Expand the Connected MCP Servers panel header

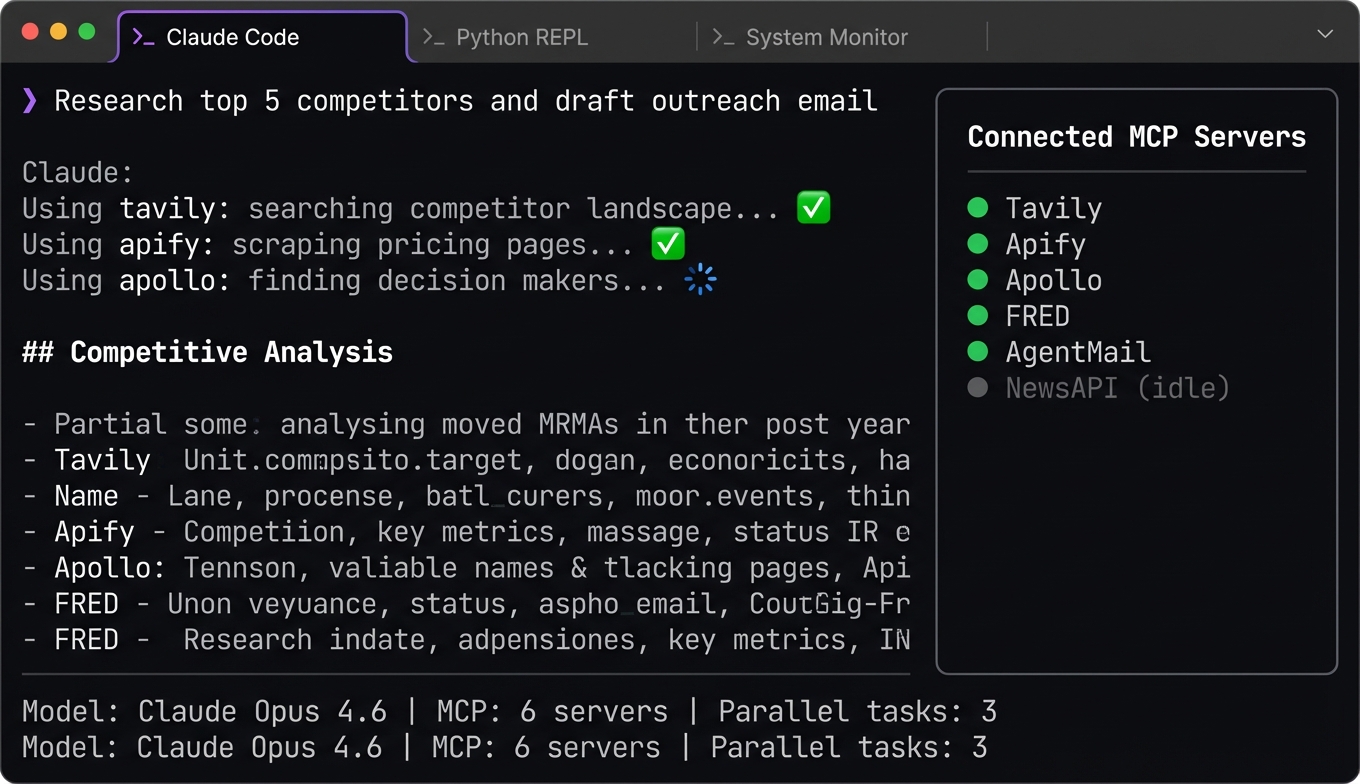tap(1136, 137)
